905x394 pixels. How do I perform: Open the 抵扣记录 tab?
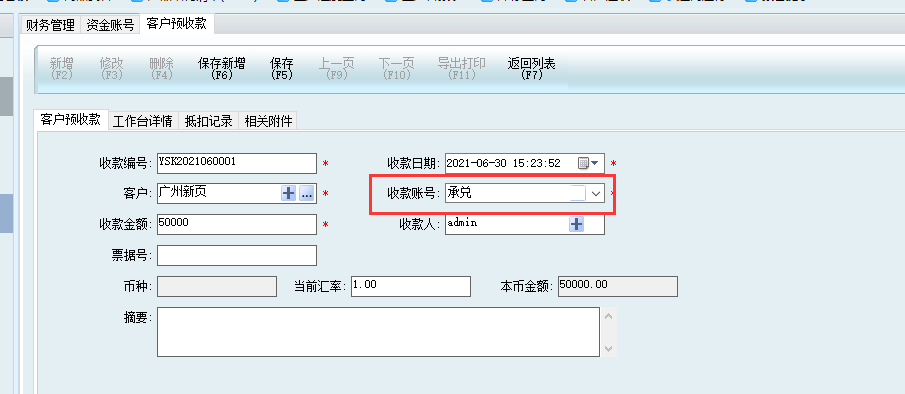point(208,121)
